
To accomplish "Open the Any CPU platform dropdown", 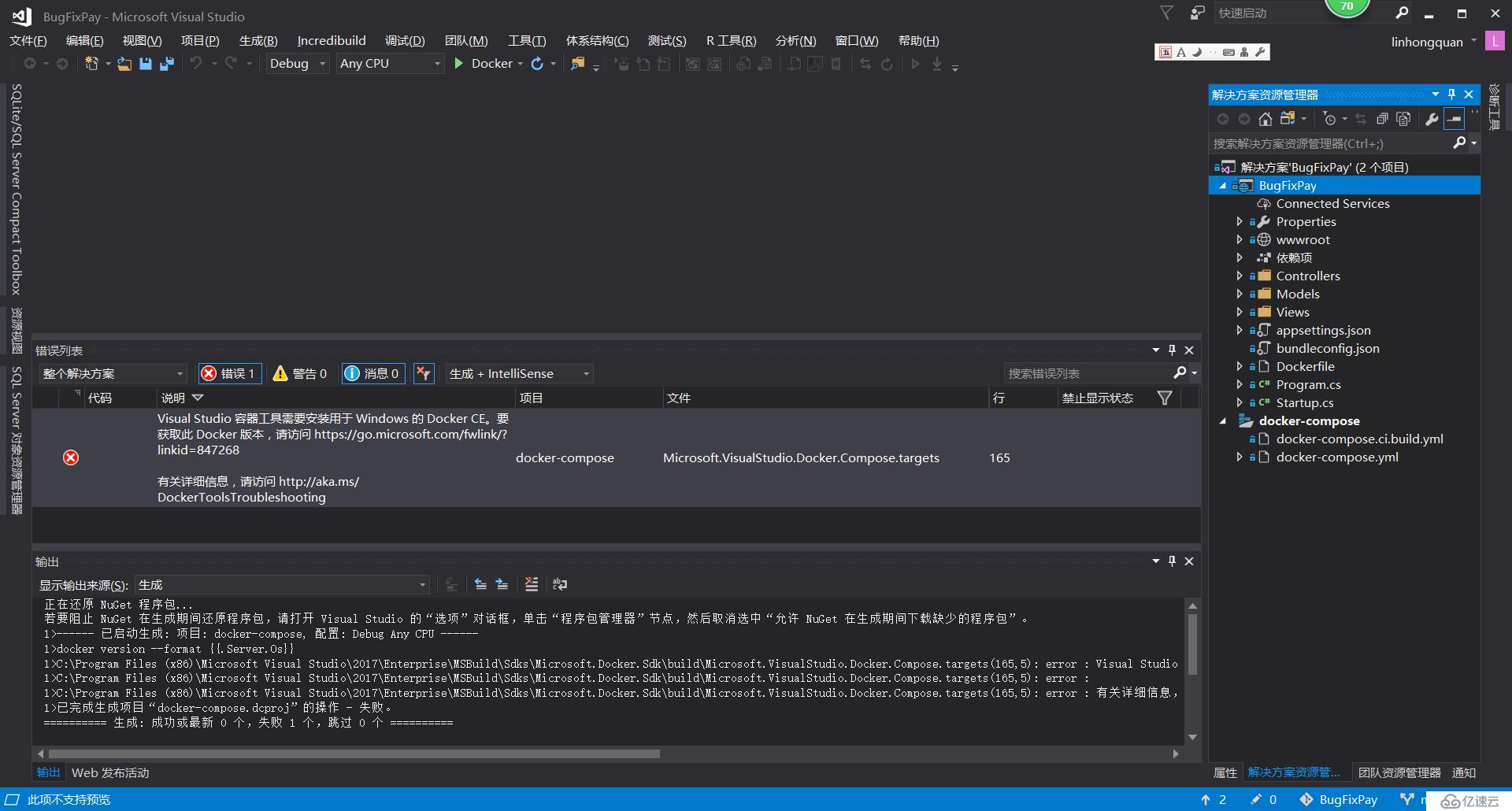I will 390,64.
